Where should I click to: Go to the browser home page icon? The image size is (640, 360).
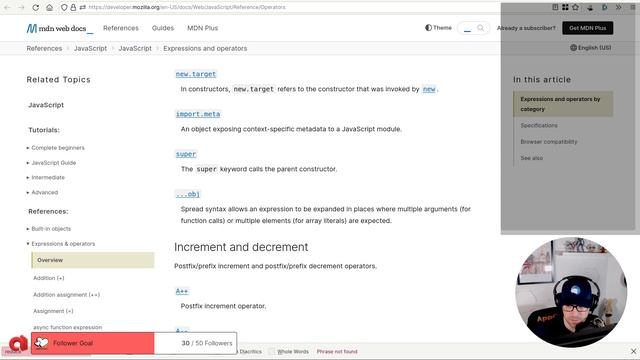[49, 7]
